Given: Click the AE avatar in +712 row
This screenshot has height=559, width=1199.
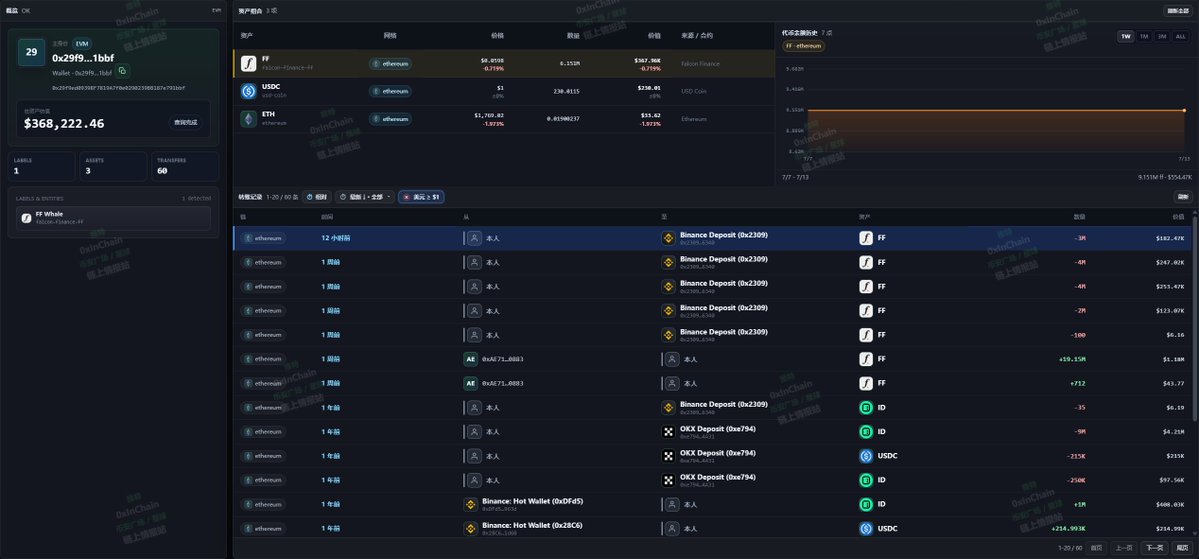Looking at the screenshot, I should point(471,383).
